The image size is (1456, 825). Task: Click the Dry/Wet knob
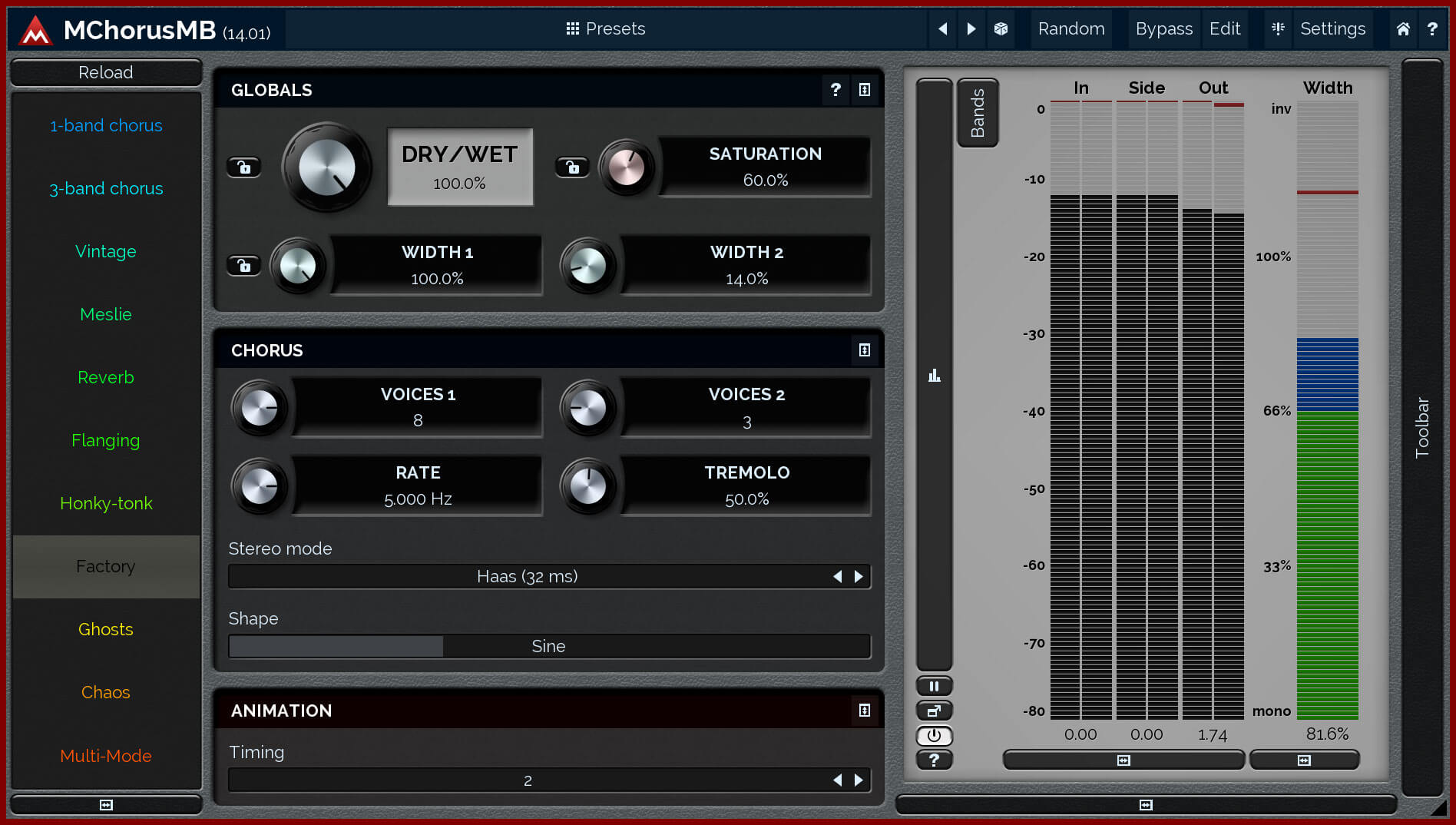click(327, 167)
